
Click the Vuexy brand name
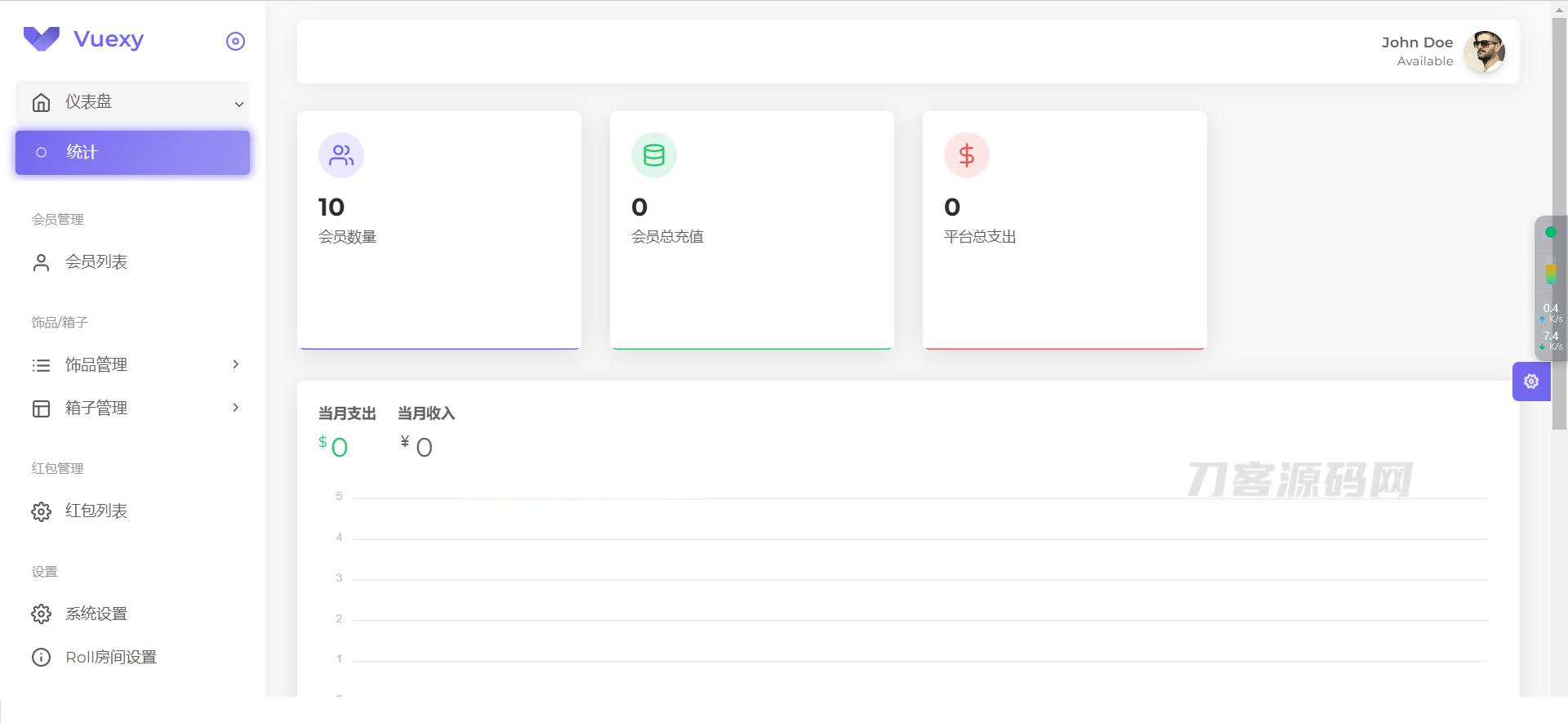pos(109,39)
